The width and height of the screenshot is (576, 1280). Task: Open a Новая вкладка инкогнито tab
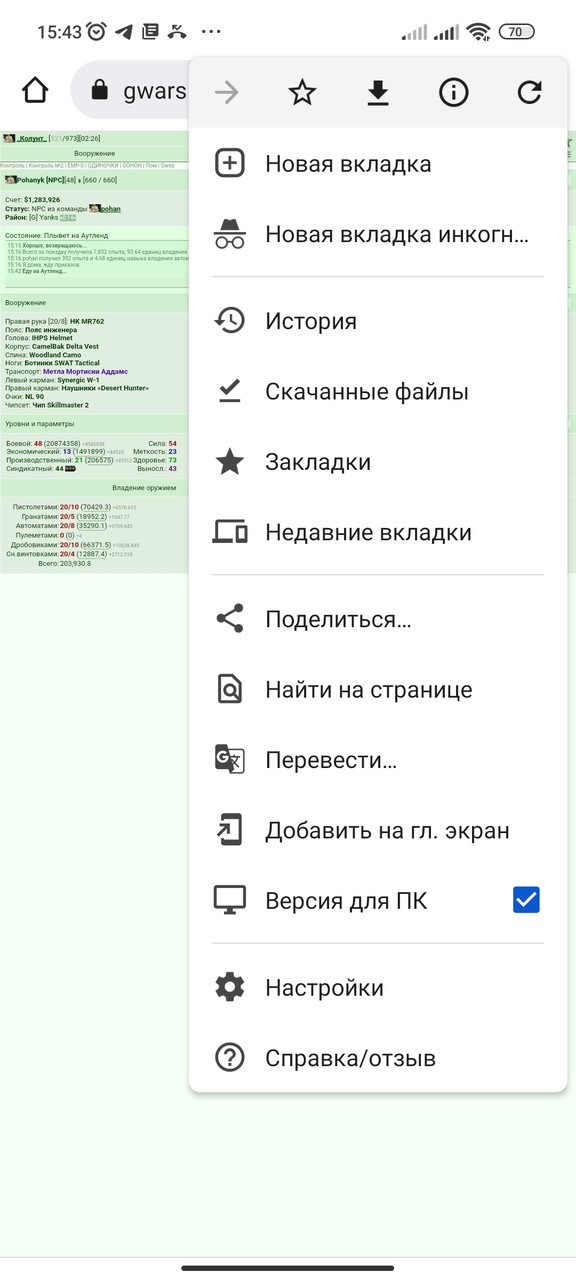point(378,235)
